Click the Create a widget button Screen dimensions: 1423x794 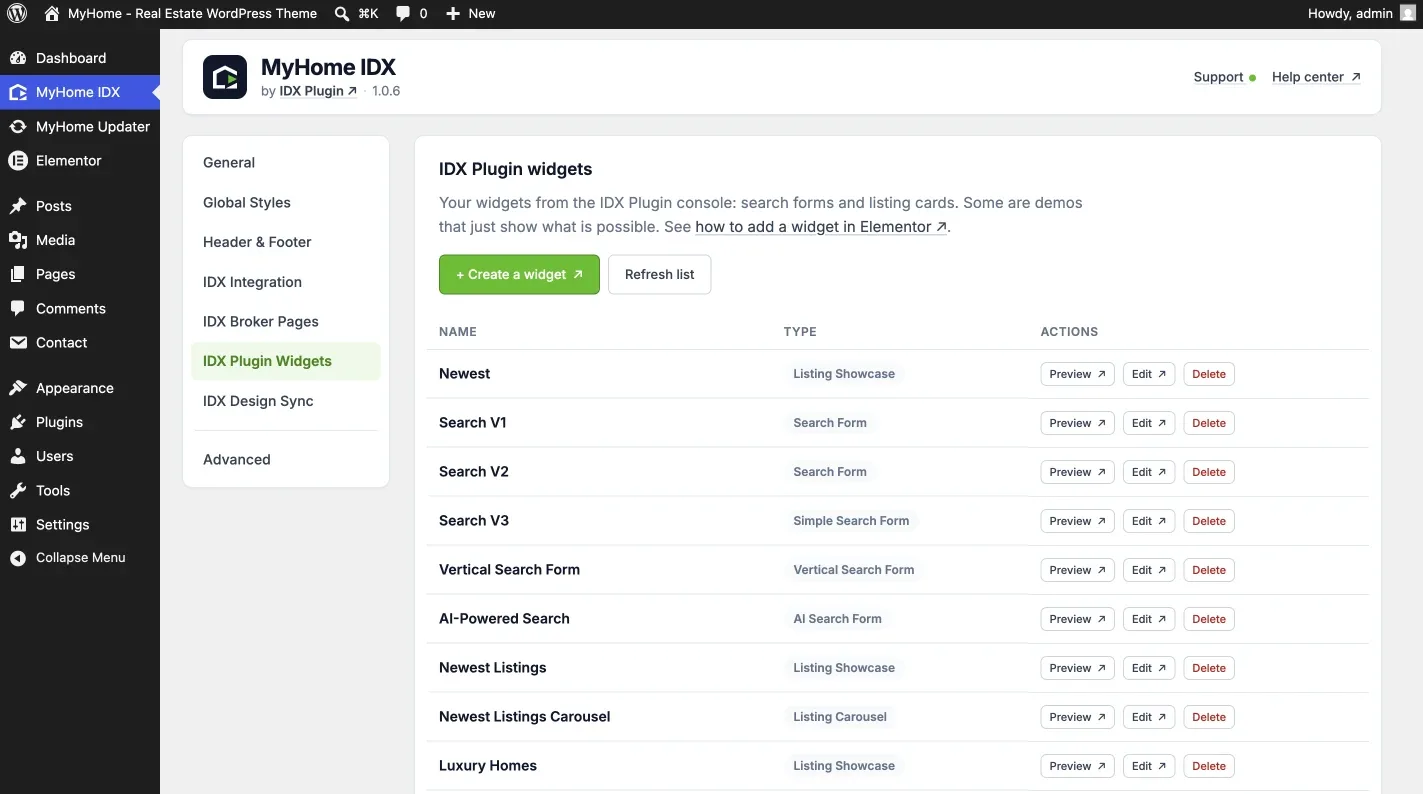pyautogui.click(x=519, y=274)
